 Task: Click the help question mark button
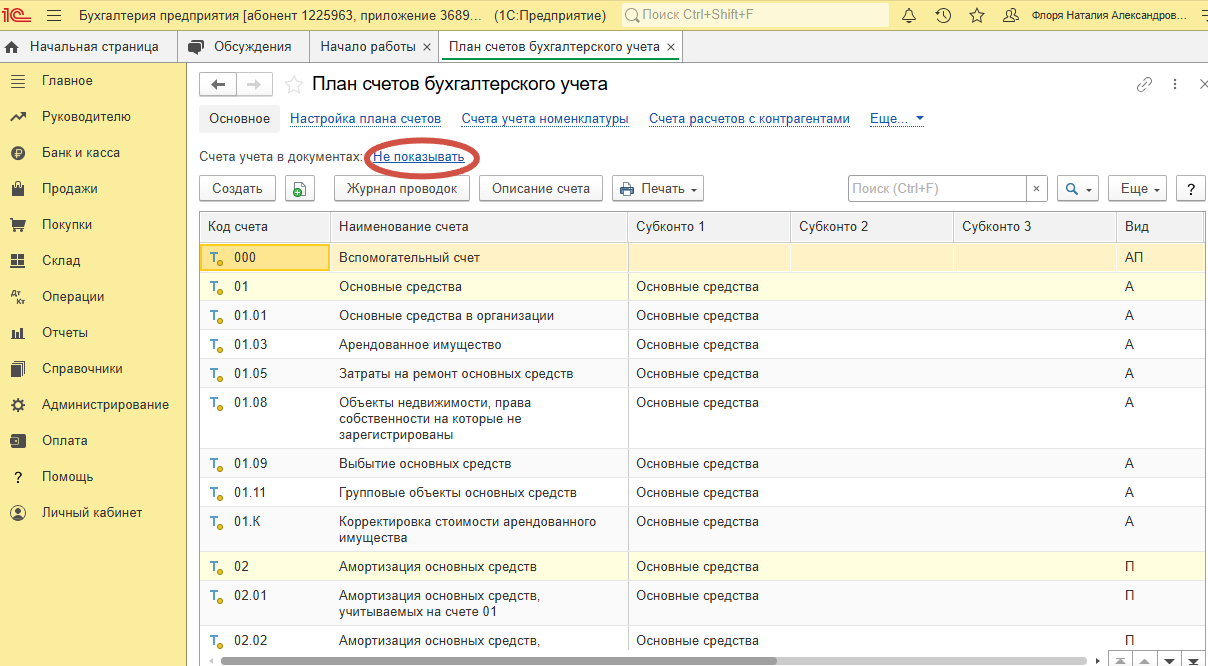point(1190,189)
